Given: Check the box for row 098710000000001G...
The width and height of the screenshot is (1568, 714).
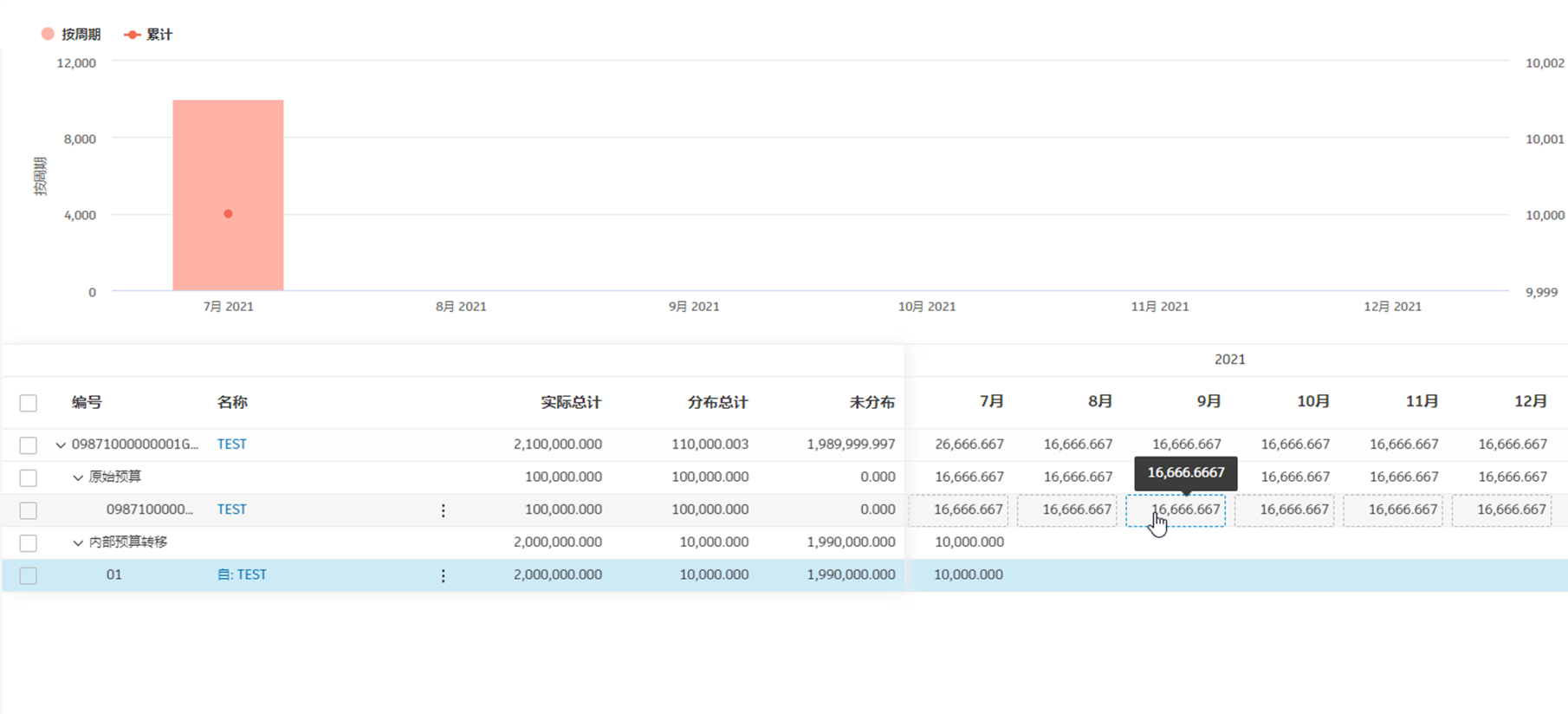Looking at the screenshot, I should click(x=29, y=445).
